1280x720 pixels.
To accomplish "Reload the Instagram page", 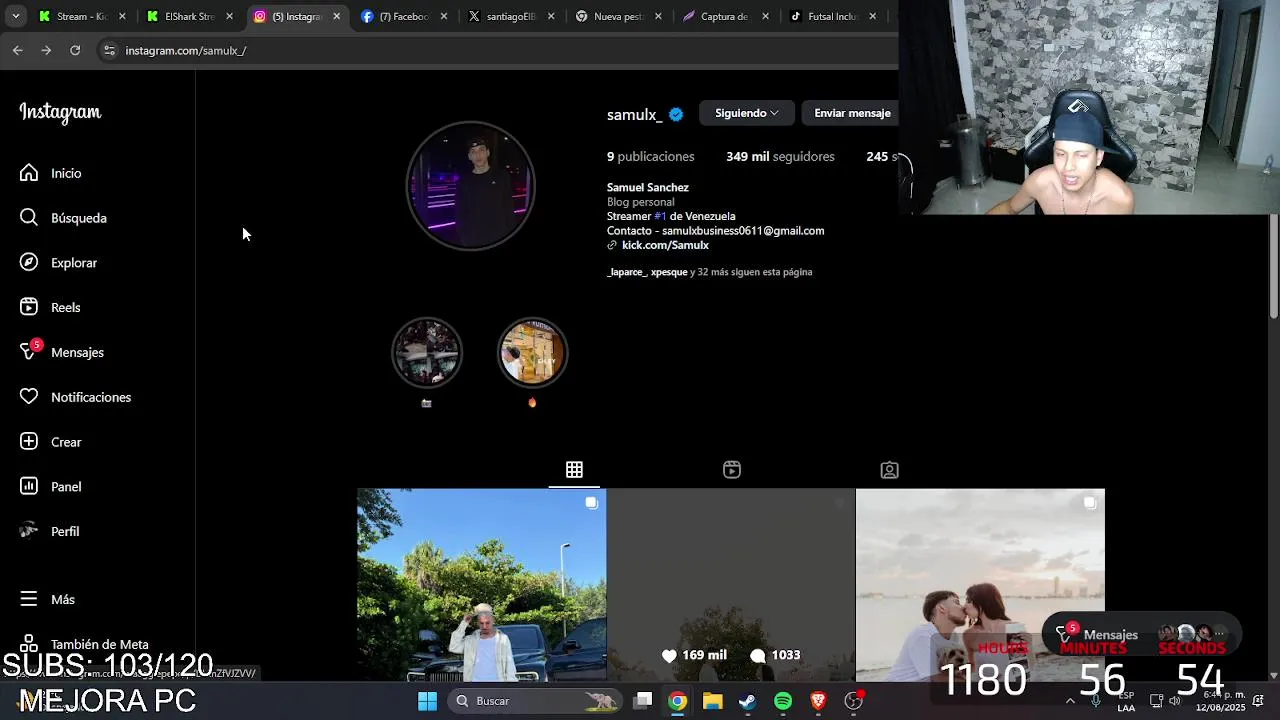I will click(75, 50).
